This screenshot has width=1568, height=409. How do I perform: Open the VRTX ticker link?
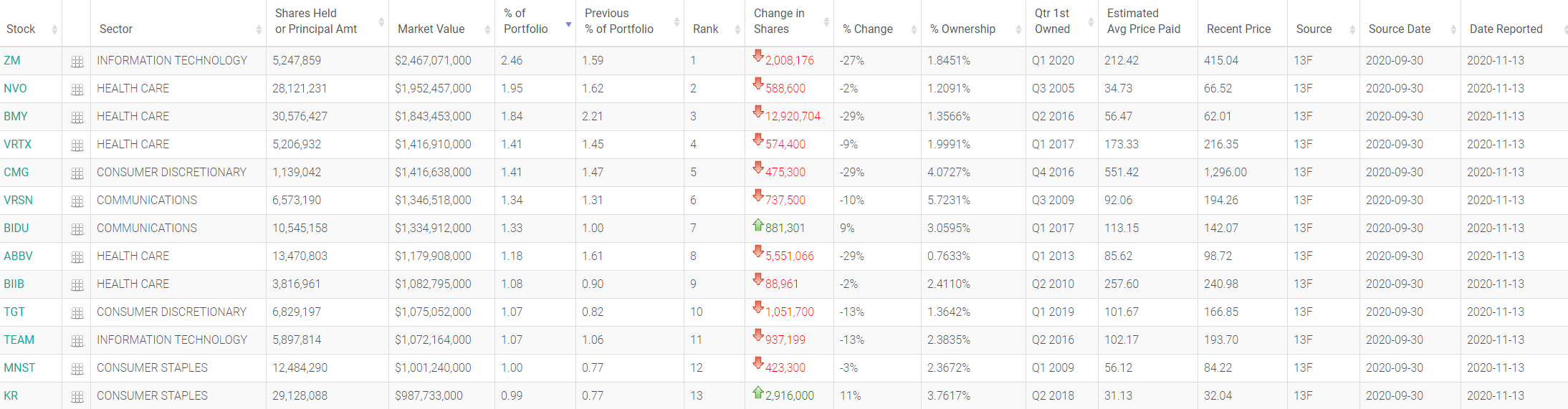tap(18, 144)
